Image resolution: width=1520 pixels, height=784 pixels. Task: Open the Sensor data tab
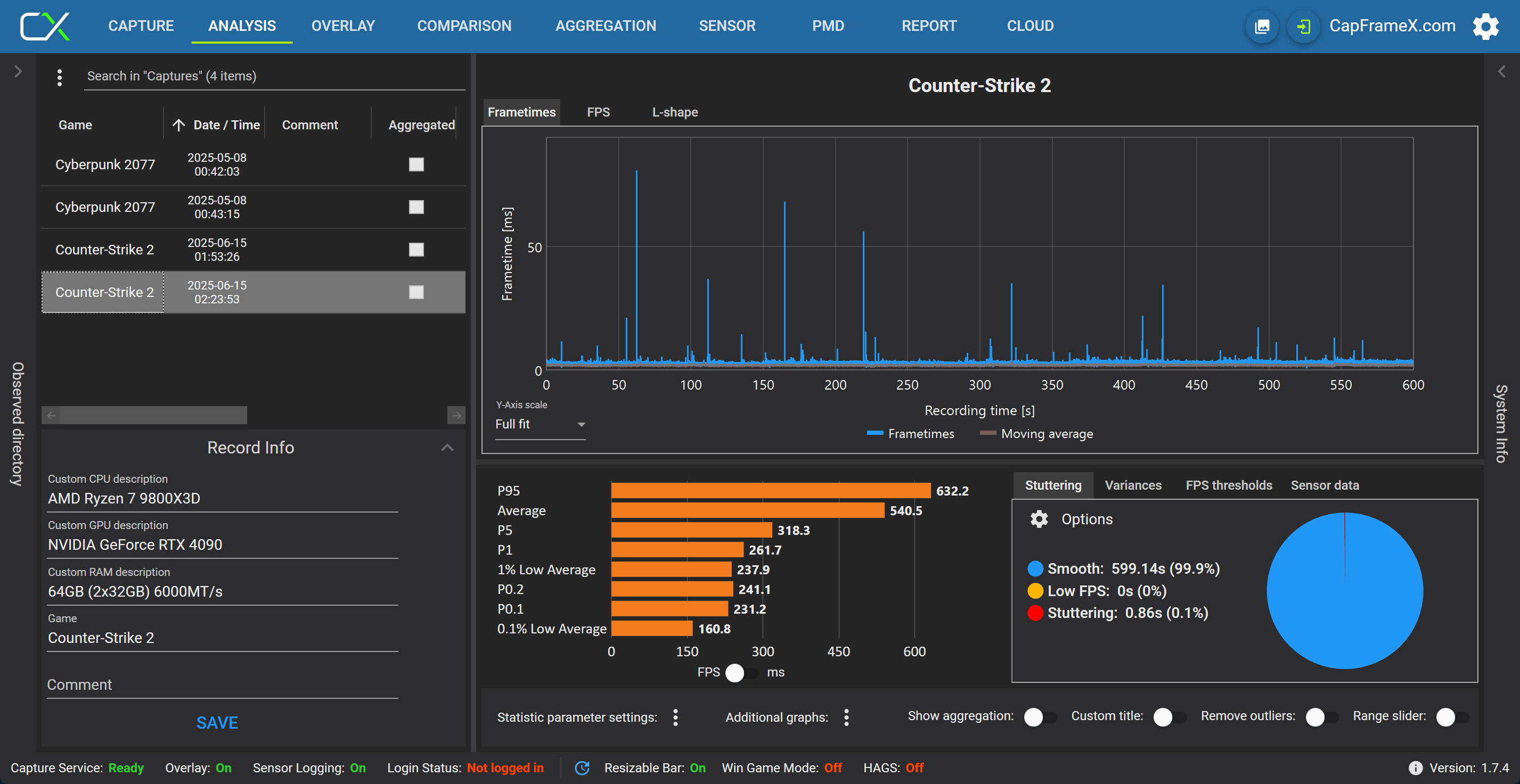click(1324, 485)
